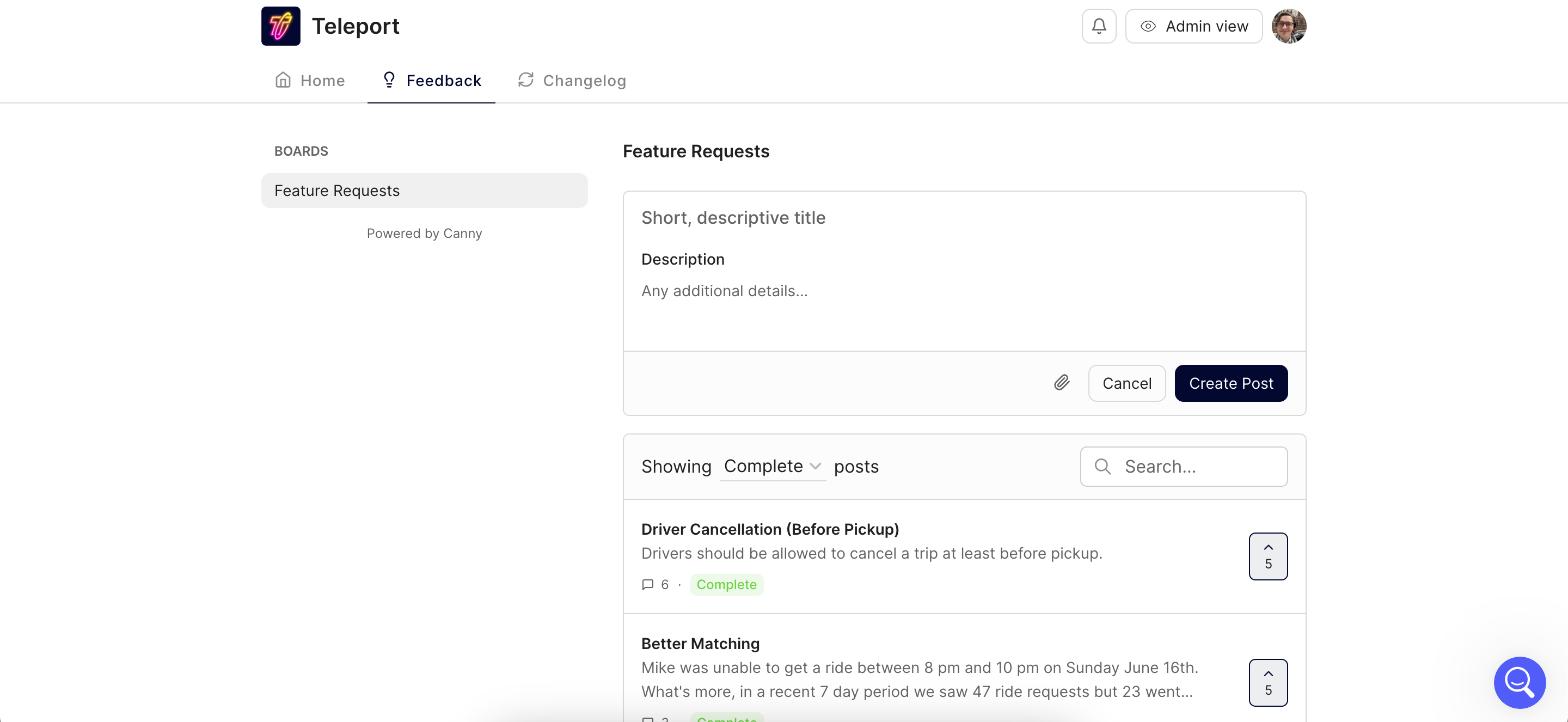Switch to Admin view
The width and height of the screenshot is (1568, 722).
pyautogui.click(x=1193, y=26)
